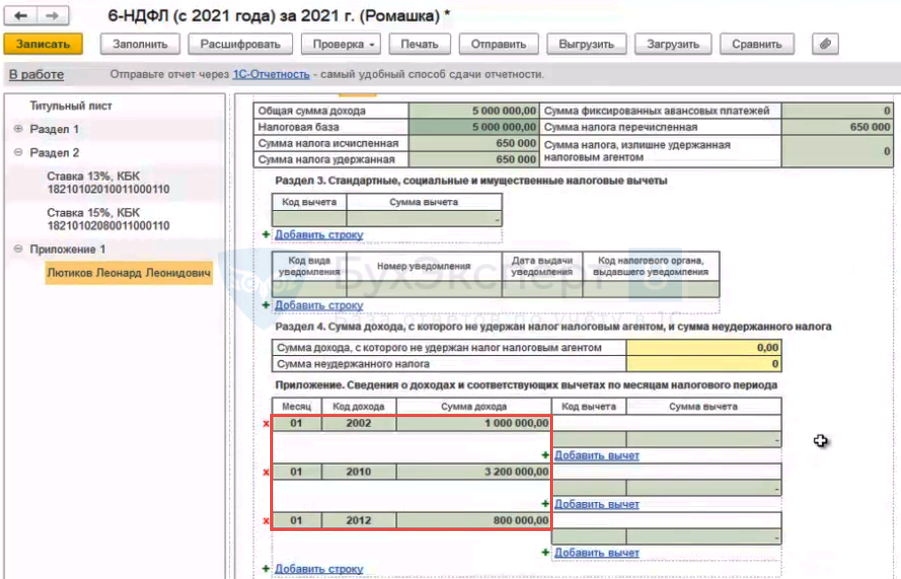Select Ставка 15% КБК section
This screenshot has width=901, height=579.
click(x=107, y=219)
